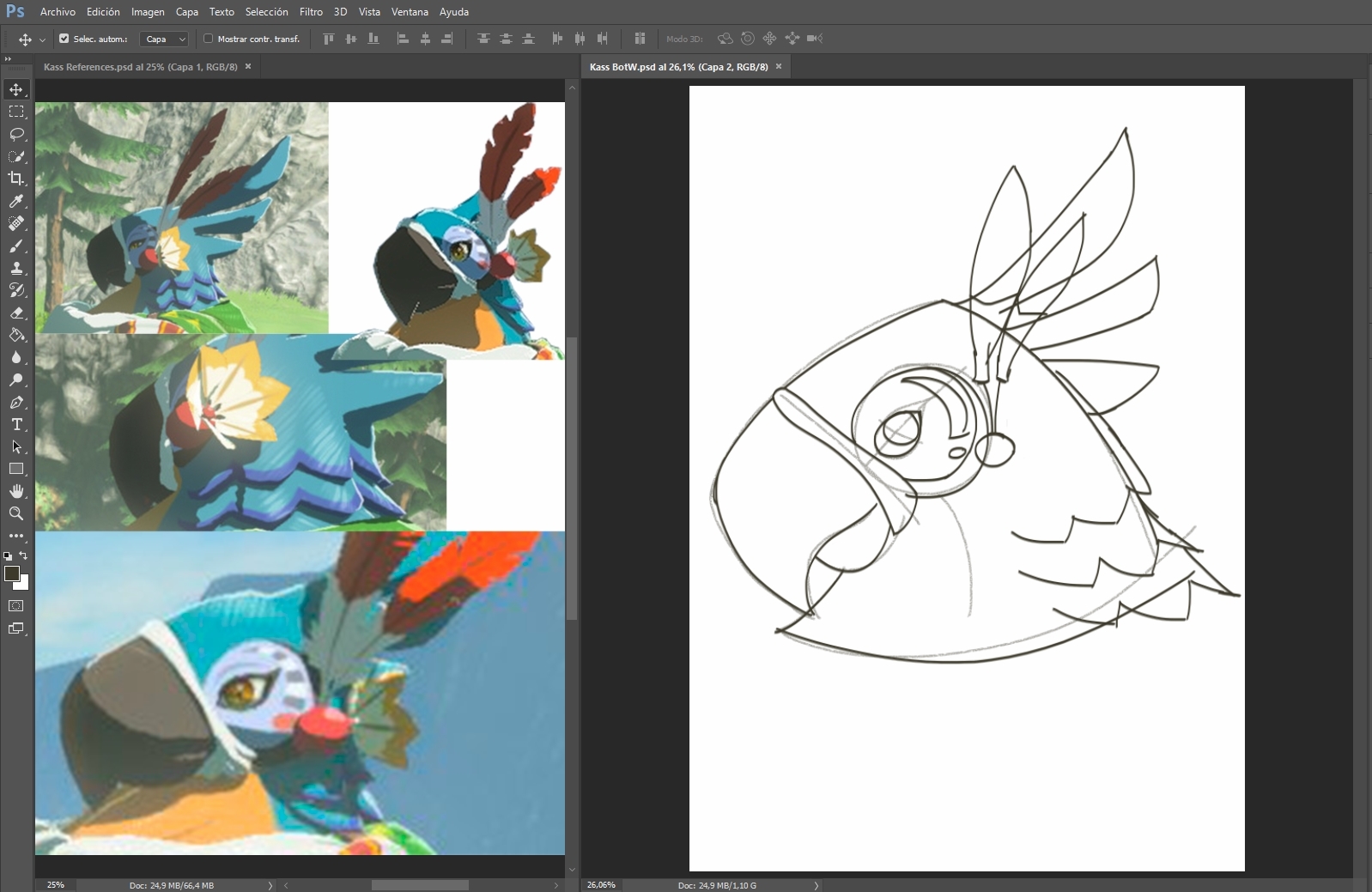Image resolution: width=1372 pixels, height=892 pixels.
Task: Align bottom edges of layers
Action: 373,39
